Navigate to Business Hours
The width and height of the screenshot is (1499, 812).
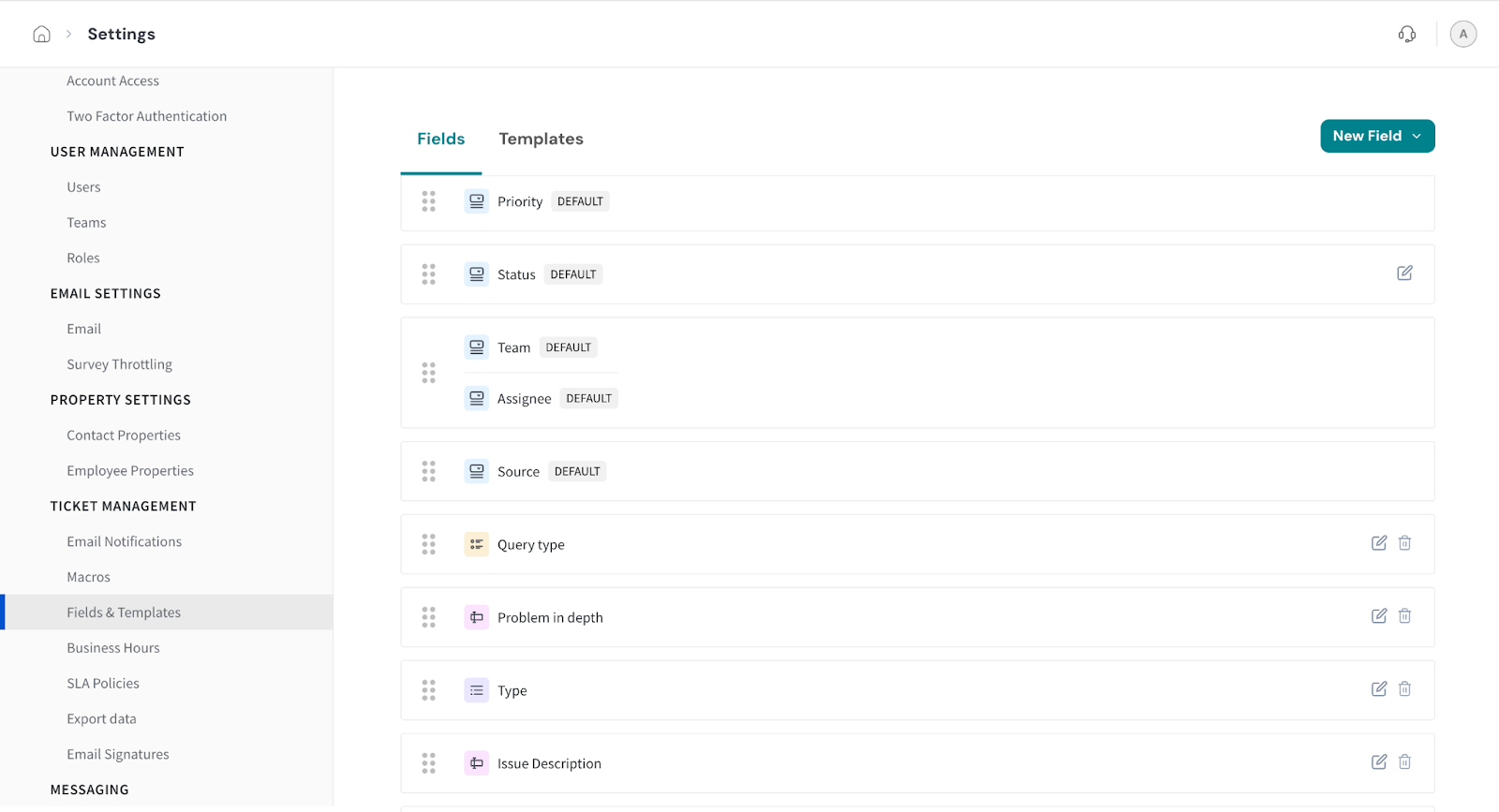coord(113,648)
